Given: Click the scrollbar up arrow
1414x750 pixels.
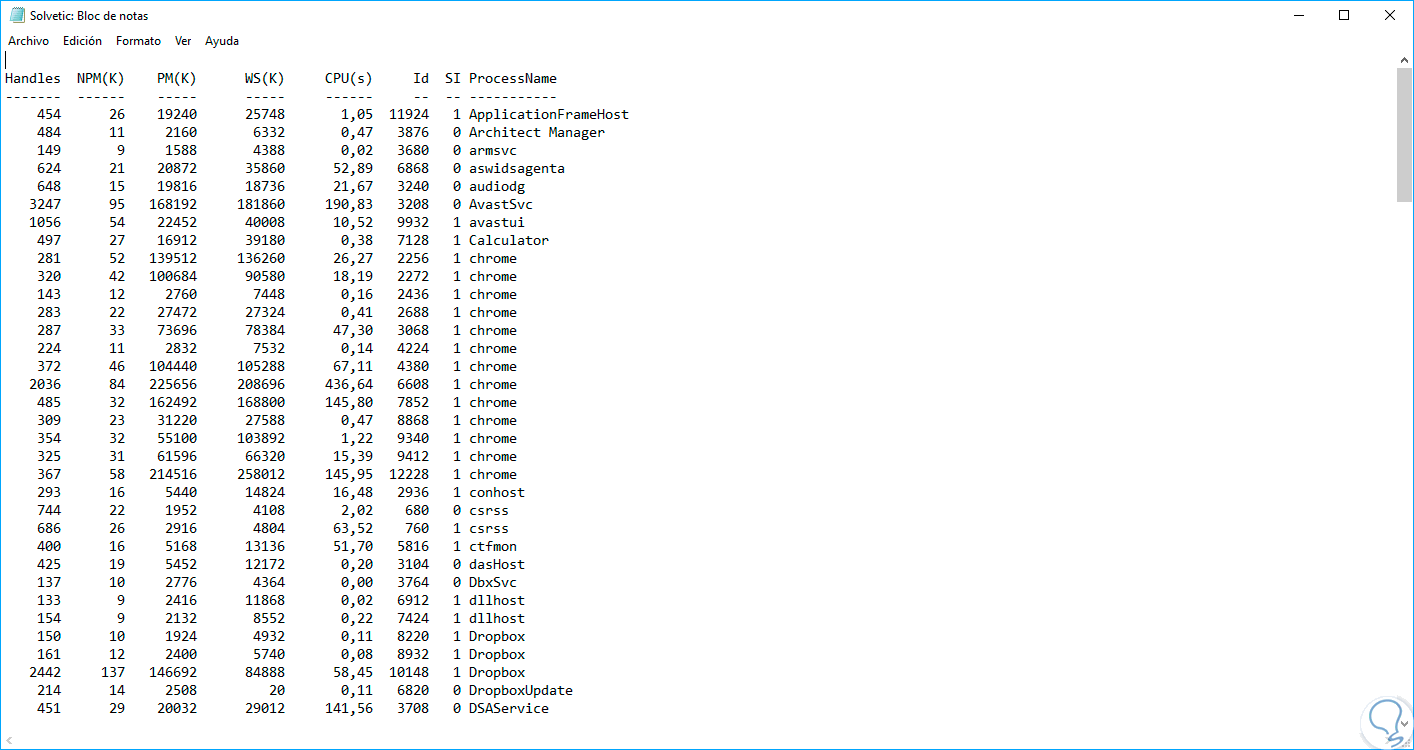Looking at the screenshot, I should pyautogui.click(x=1404, y=60).
